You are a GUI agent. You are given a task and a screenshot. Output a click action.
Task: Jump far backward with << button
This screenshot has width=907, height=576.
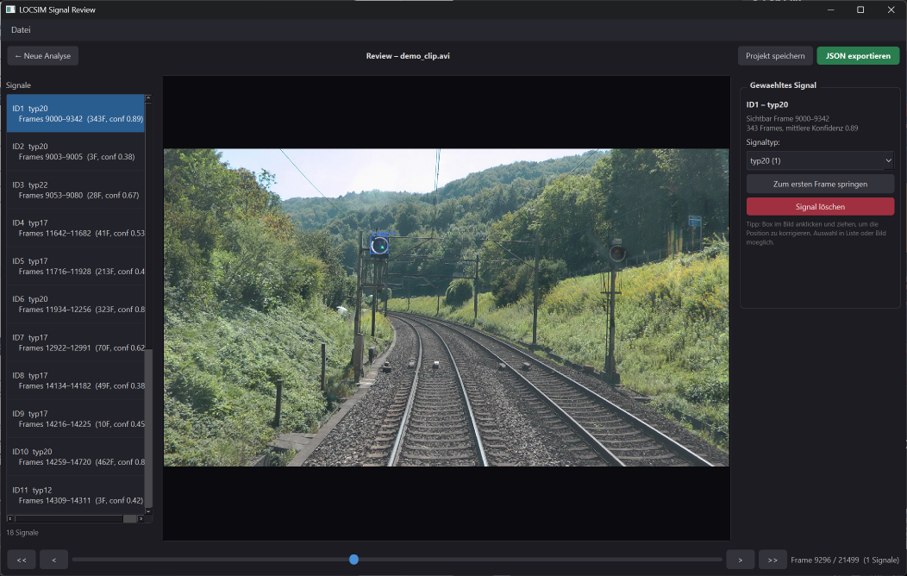point(21,560)
